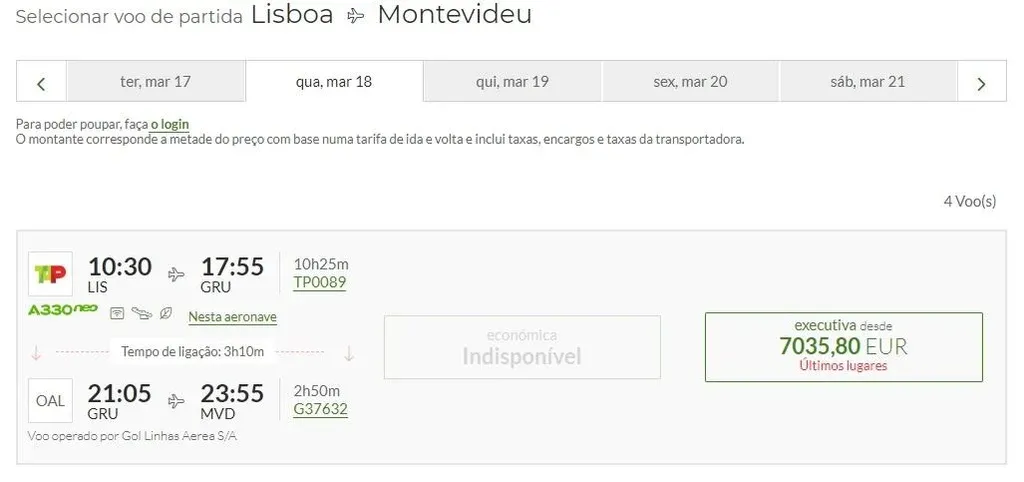Click the airplane icon between GRU and MVD
The width and height of the screenshot is (1024, 482).
[177, 400]
